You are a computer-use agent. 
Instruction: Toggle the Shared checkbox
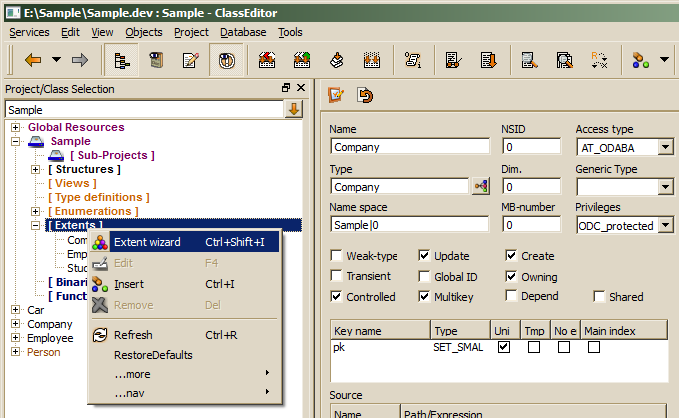tap(599, 297)
